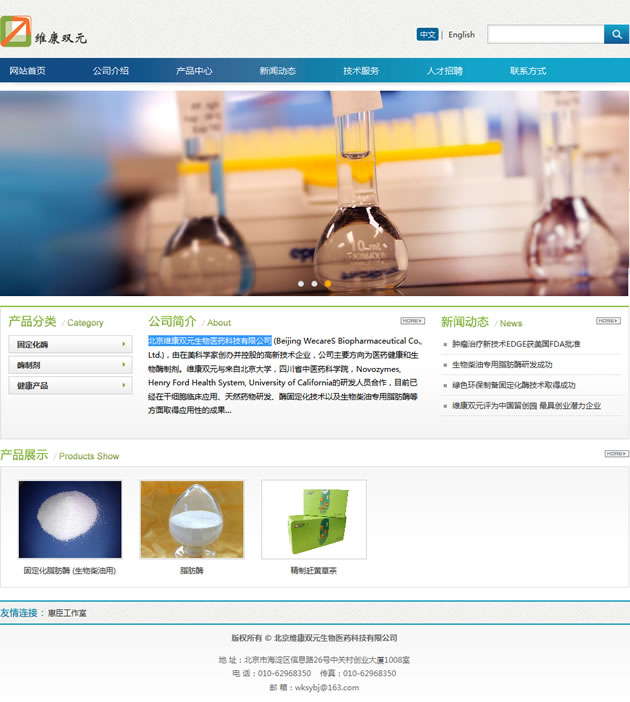Click the 维康双元 logo
Image resolution: width=630 pixels, height=702 pixels.
(45, 33)
